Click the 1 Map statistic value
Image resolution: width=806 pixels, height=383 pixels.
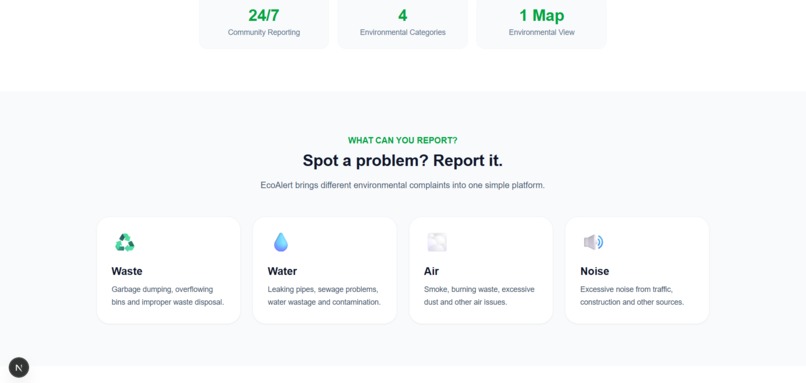pyautogui.click(x=542, y=15)
